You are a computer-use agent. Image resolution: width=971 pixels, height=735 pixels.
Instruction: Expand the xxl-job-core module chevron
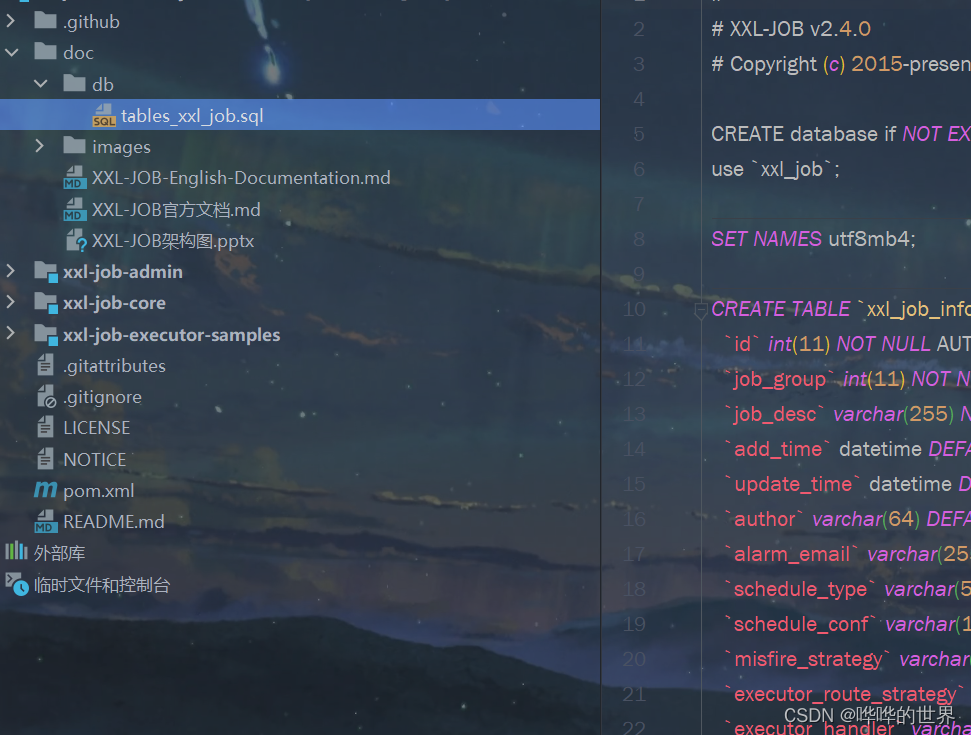click(11, 302)
